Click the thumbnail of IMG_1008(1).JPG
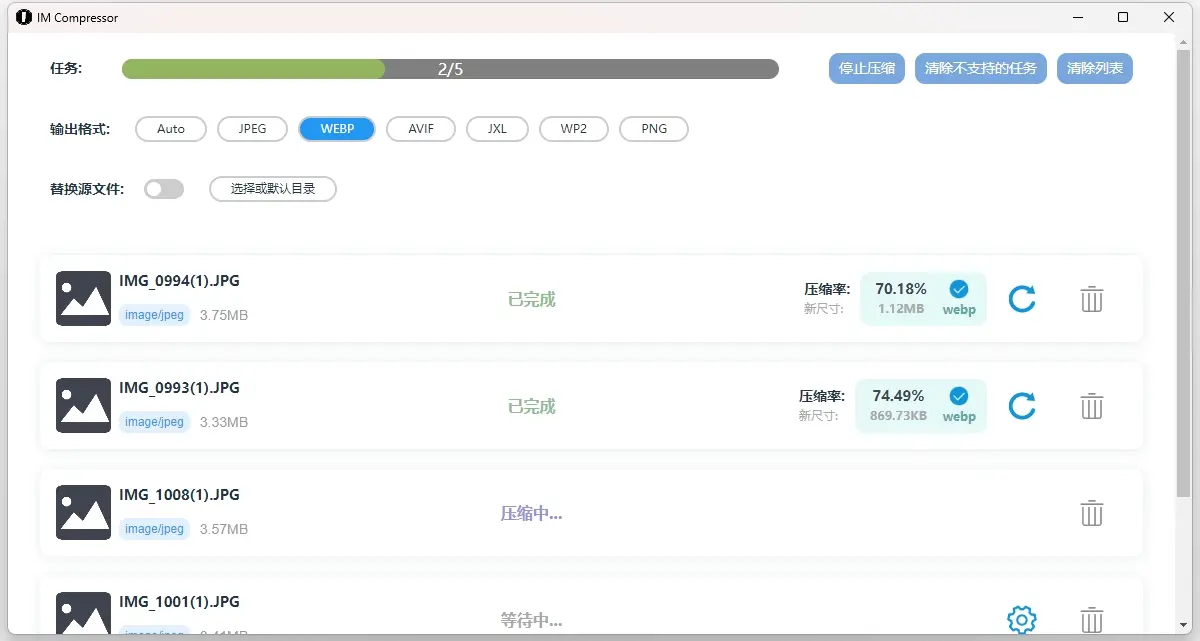 click(x=83, y=512)
